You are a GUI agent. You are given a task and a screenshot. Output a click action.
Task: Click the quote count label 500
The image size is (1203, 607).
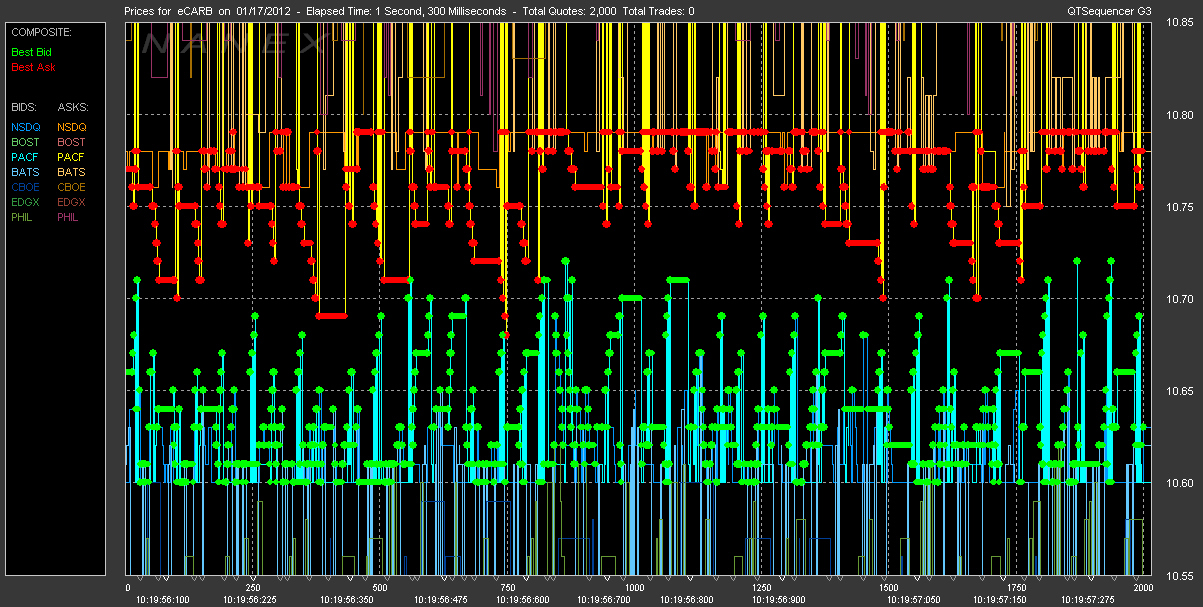pyautogui.click(x=380, y=588)
